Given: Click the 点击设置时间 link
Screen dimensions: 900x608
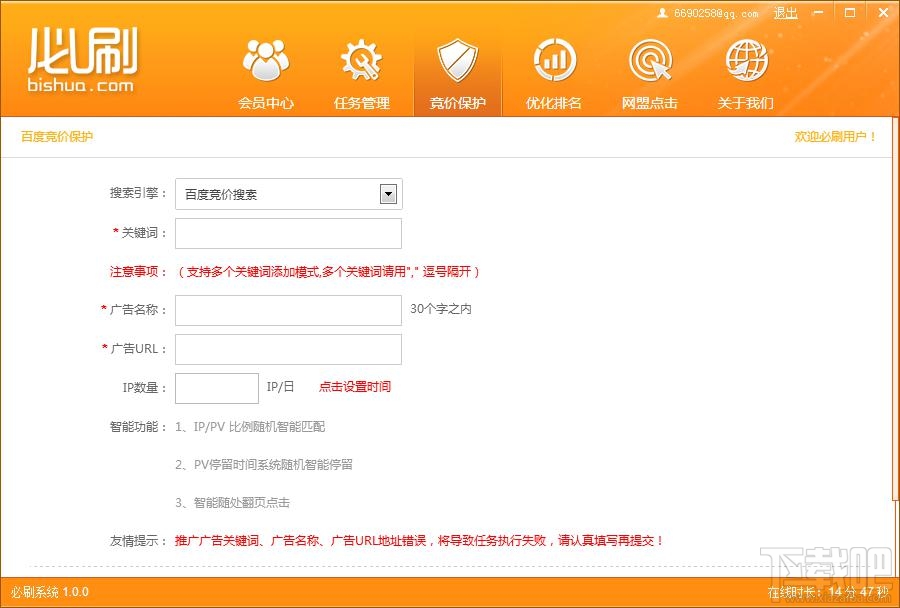Looking at the screenshot, I should (x=355, y=386).
